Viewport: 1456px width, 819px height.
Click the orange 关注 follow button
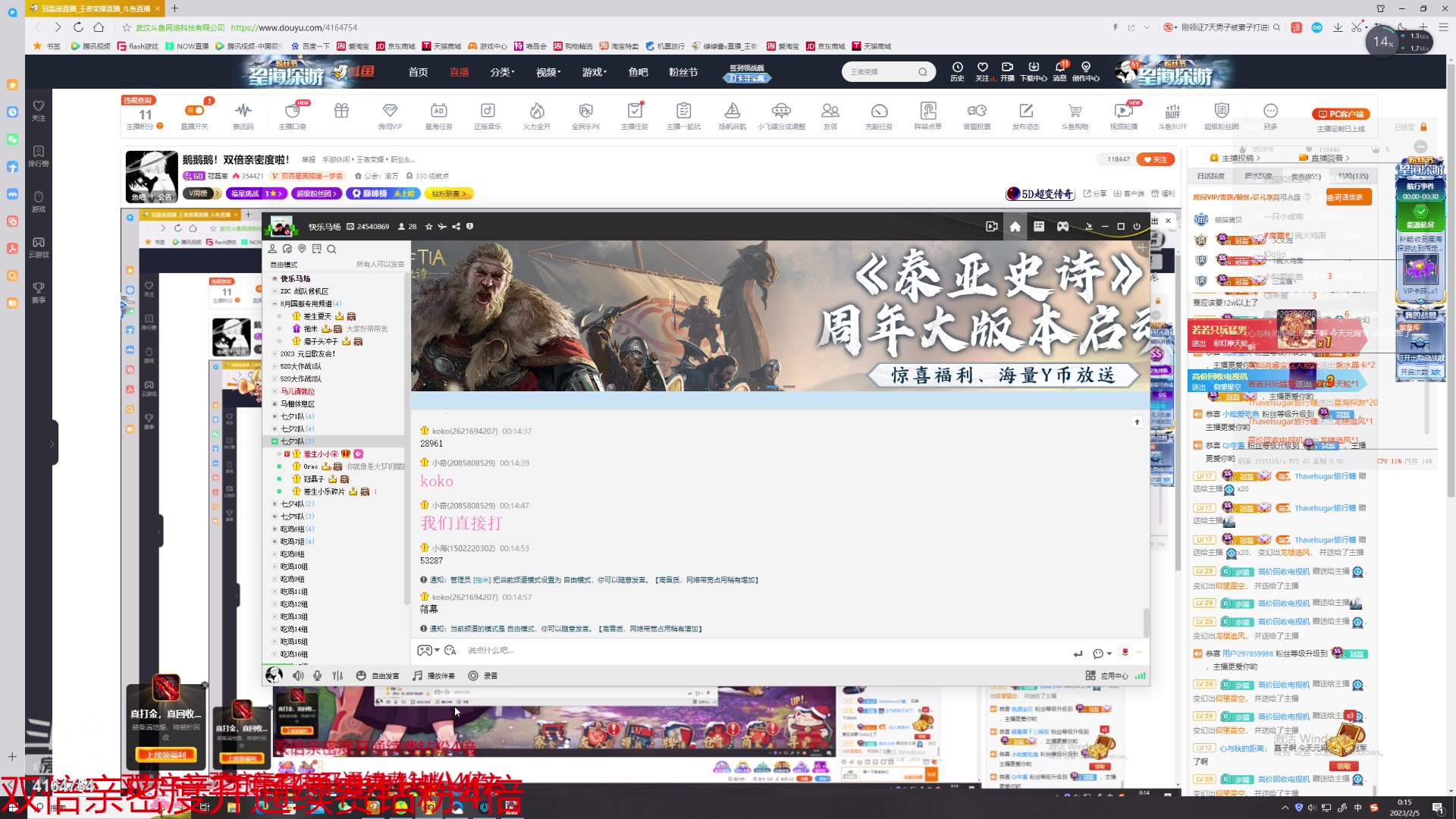pyautogui.click(x=1156, y=159)
